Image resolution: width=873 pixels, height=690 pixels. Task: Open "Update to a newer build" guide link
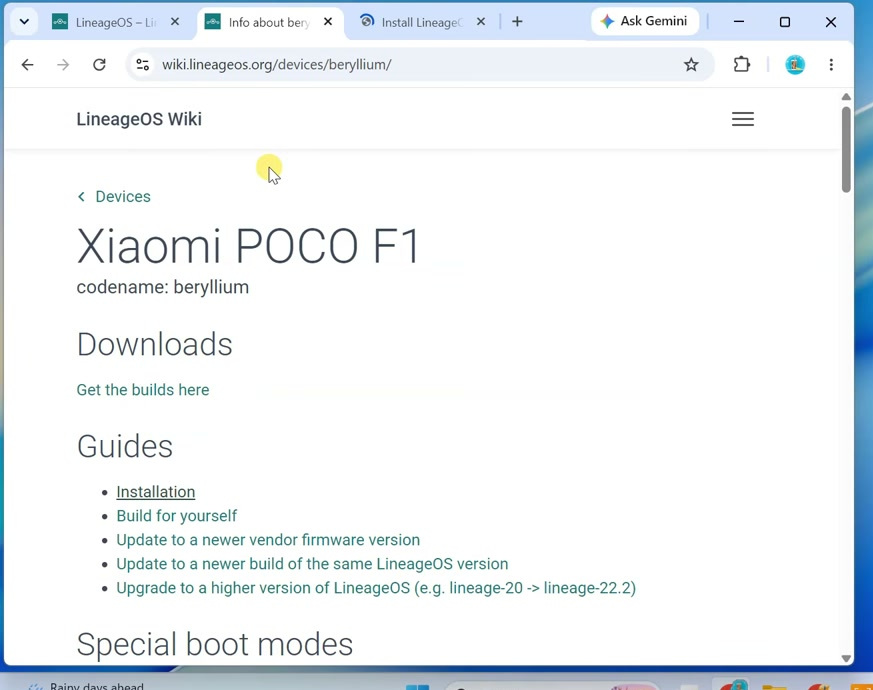point(312,564)
